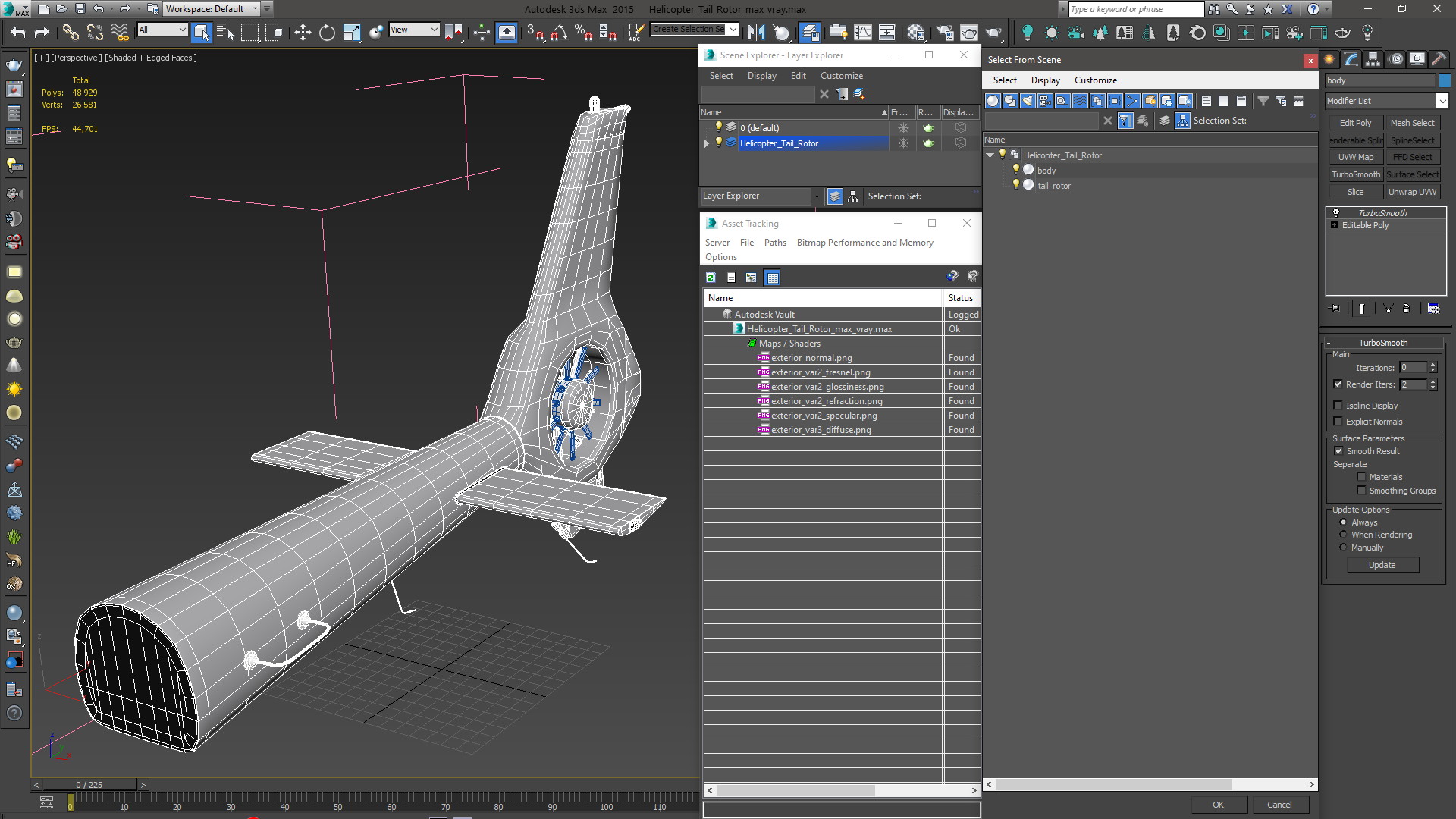Image resolution: width=1456 pixels, height=819 pixels.
Task: Open Bitmap Performance and Memory menu
Action: click(x=864, y=243)
